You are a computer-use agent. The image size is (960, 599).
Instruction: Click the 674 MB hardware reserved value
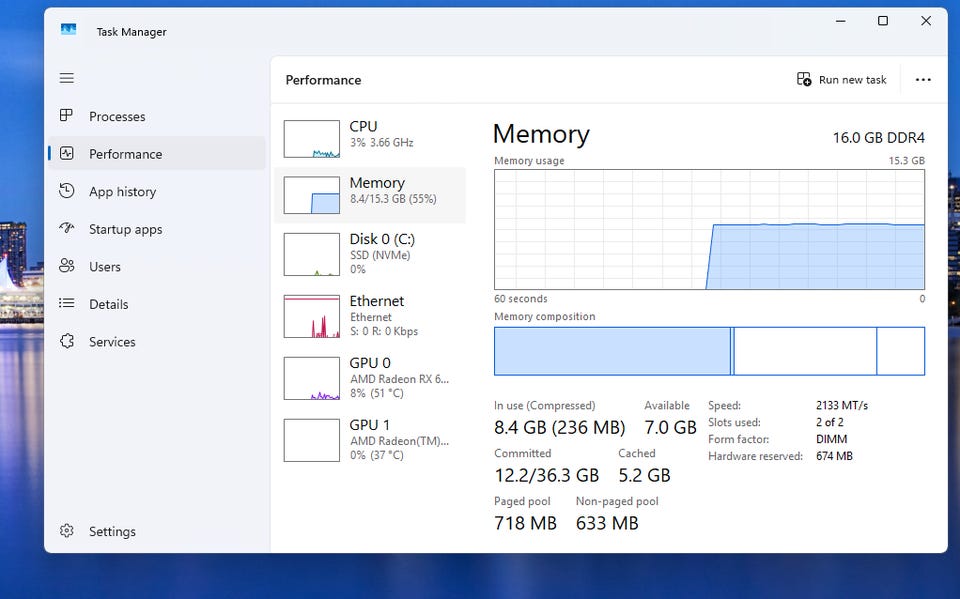click(x=834, y=456)
